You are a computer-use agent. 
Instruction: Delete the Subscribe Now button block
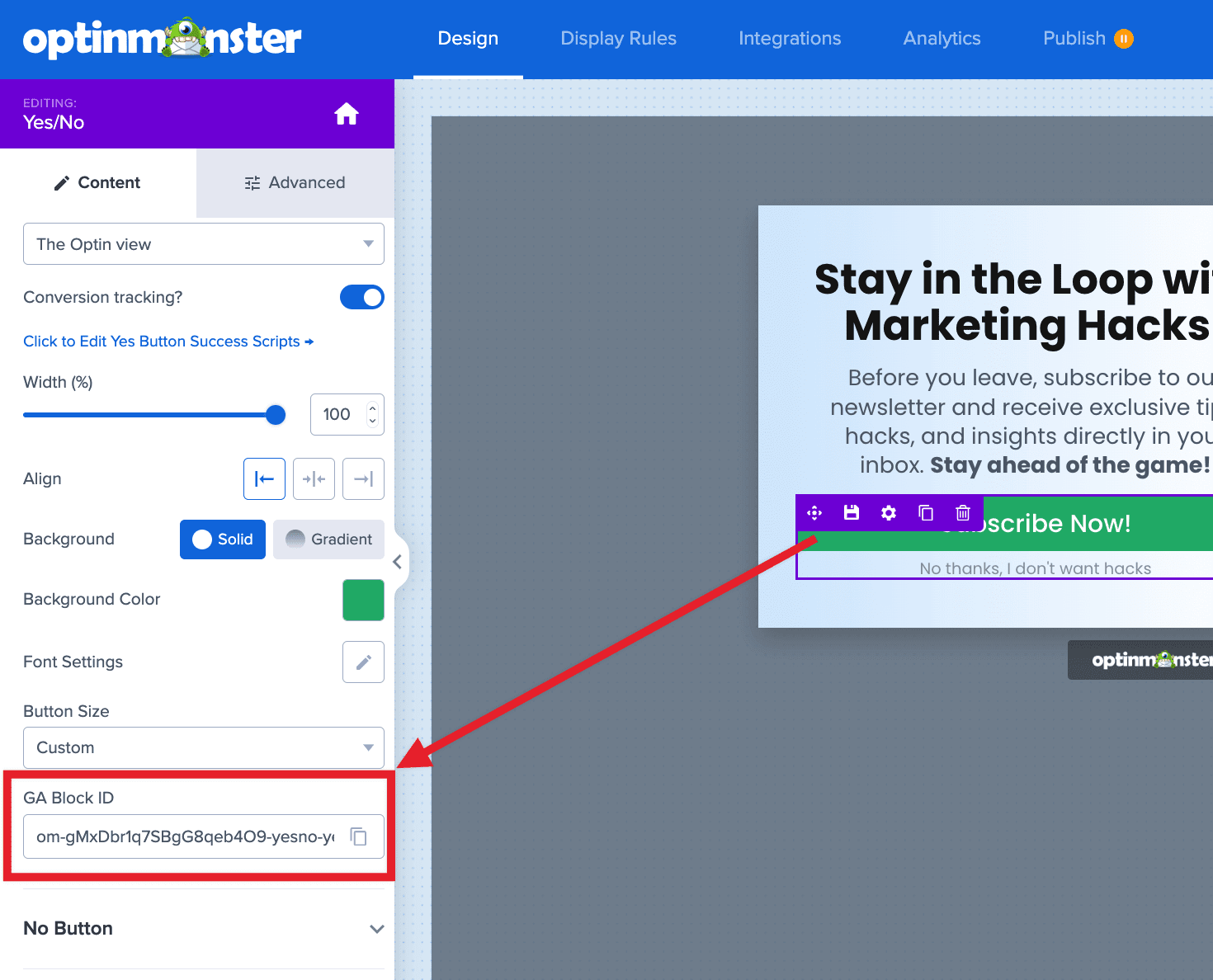[x=962, y=512]
